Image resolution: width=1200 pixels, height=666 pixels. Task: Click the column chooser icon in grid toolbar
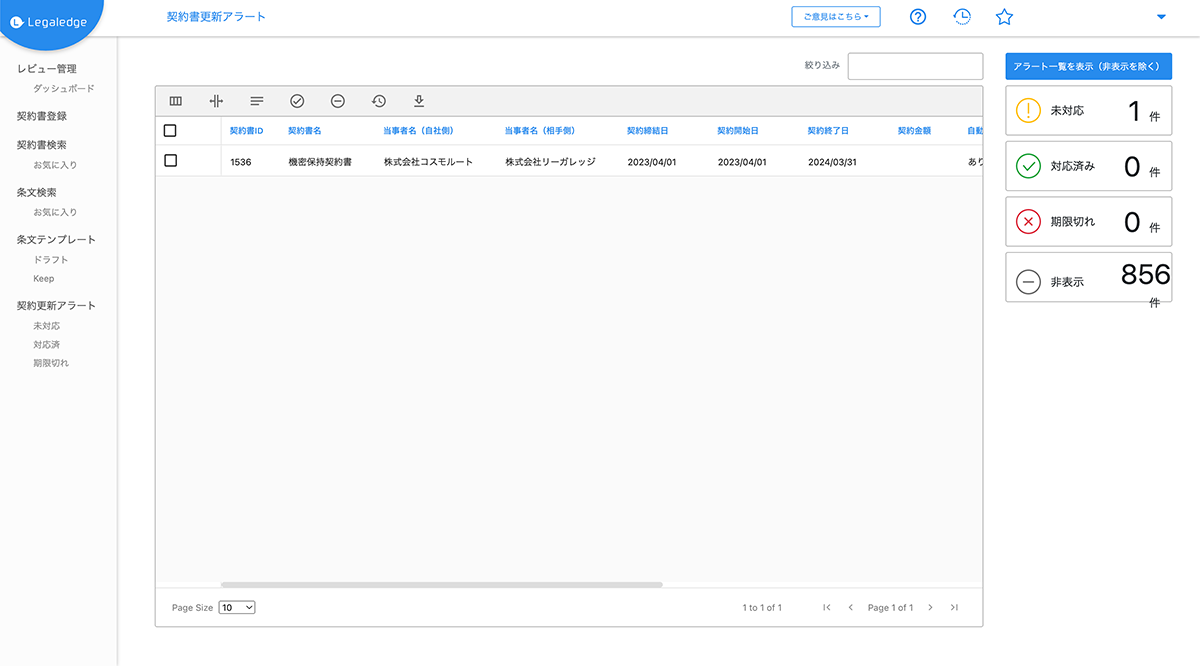pyautogui.click(x=176, y=101)
